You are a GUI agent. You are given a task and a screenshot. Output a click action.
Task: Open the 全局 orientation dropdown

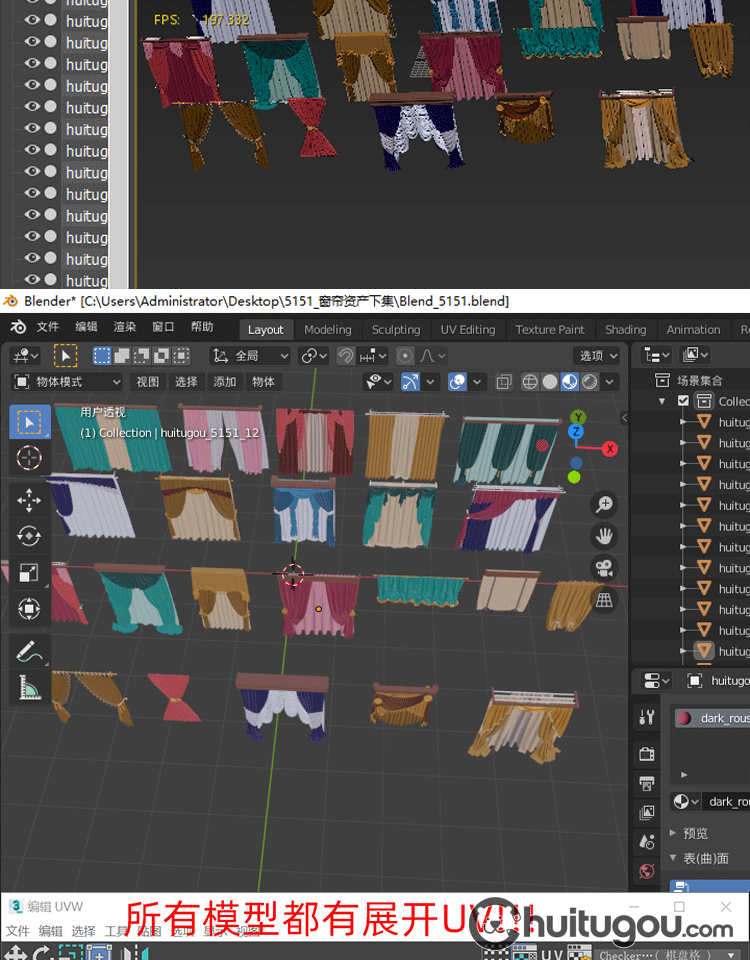pos(250,356)
